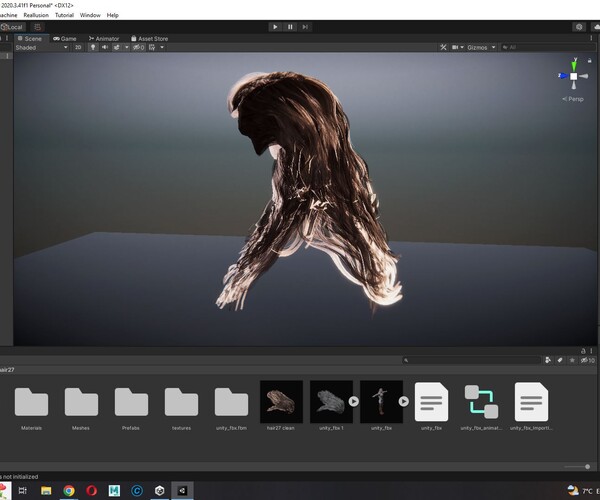Start Play mode with the Play button

tap(275, 27)
